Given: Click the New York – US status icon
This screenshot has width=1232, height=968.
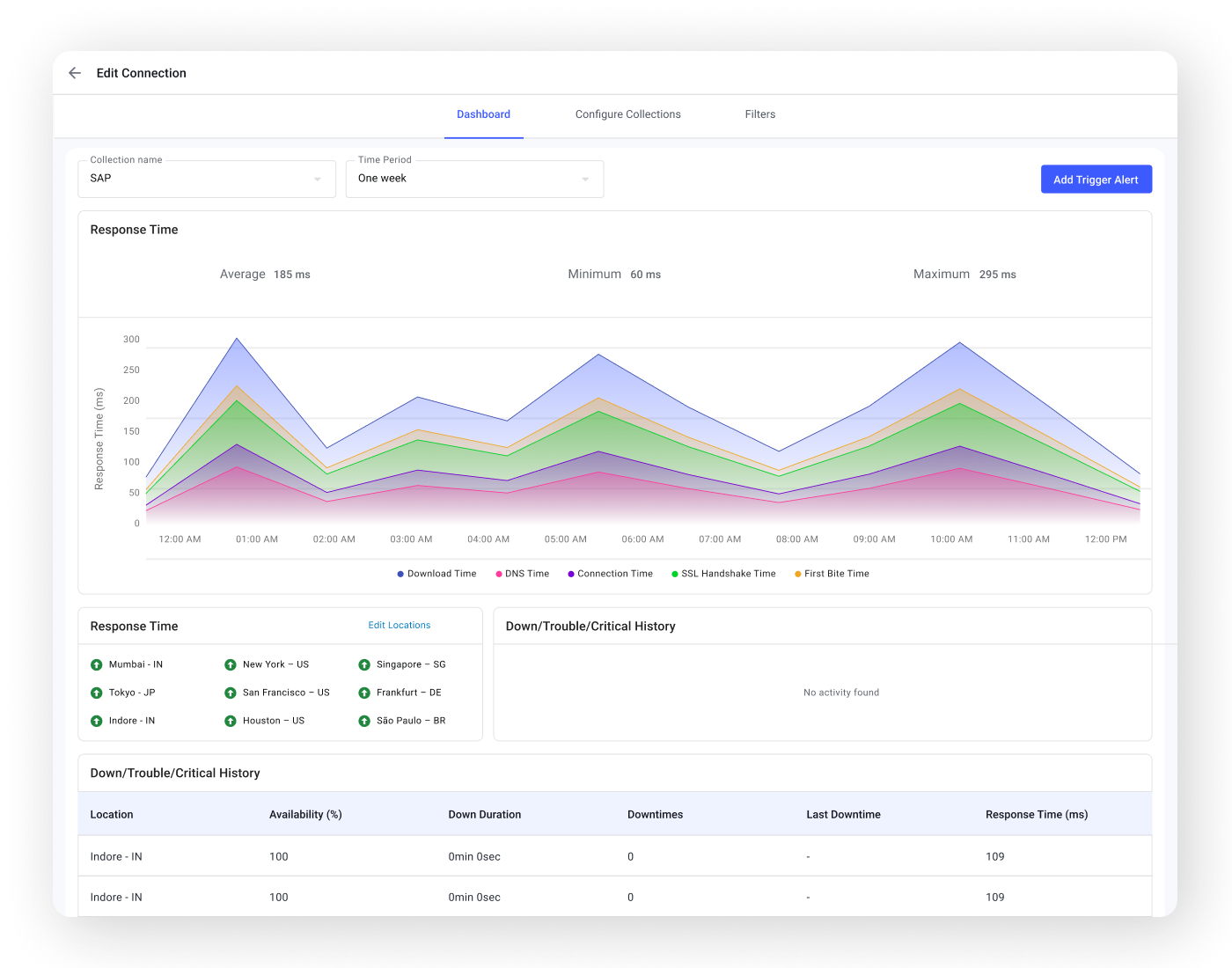Looking at the screenshot, I should coord(231,664).
